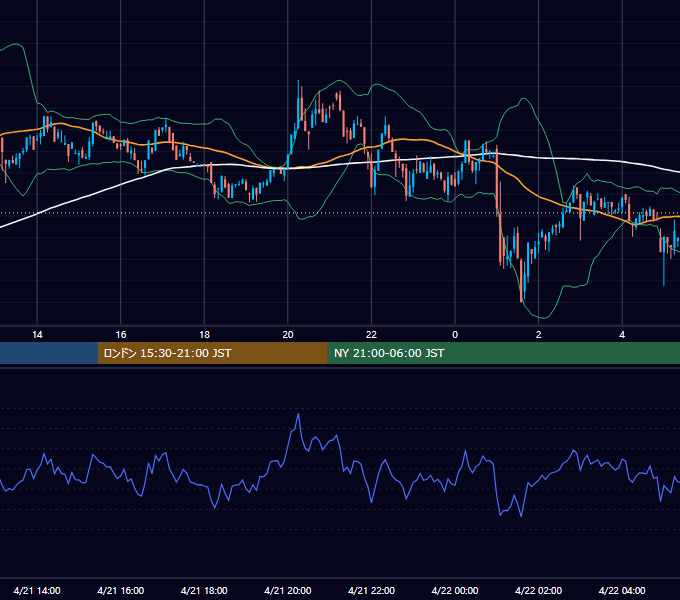
Task: Click the 4/22 04:00 date label
Action: [622, 590]
